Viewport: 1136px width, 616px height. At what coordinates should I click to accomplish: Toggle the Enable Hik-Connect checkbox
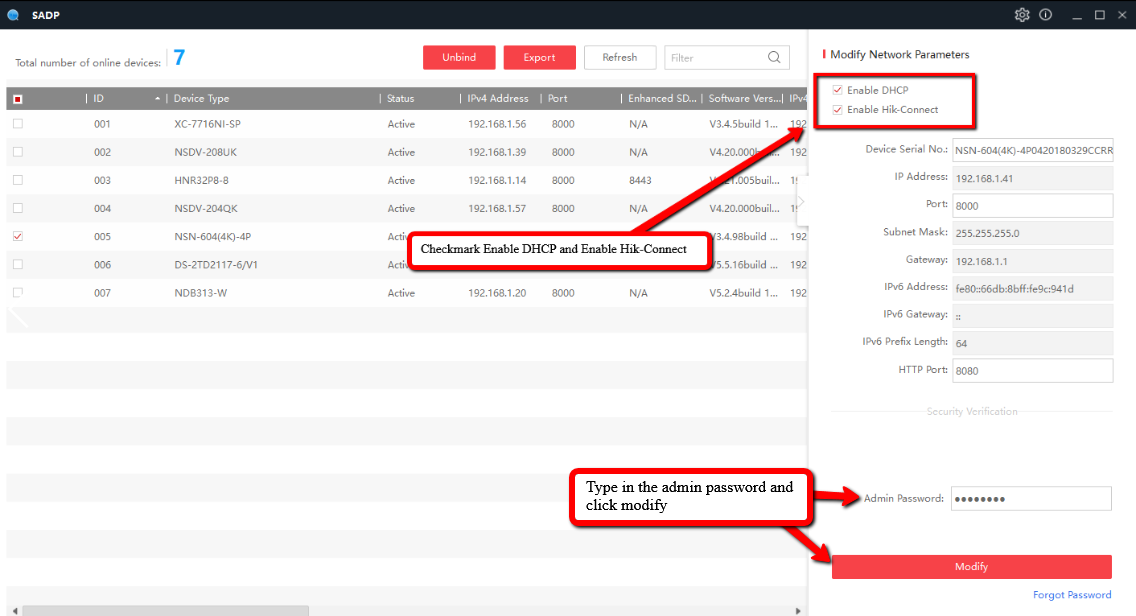(x=838, y=109)
